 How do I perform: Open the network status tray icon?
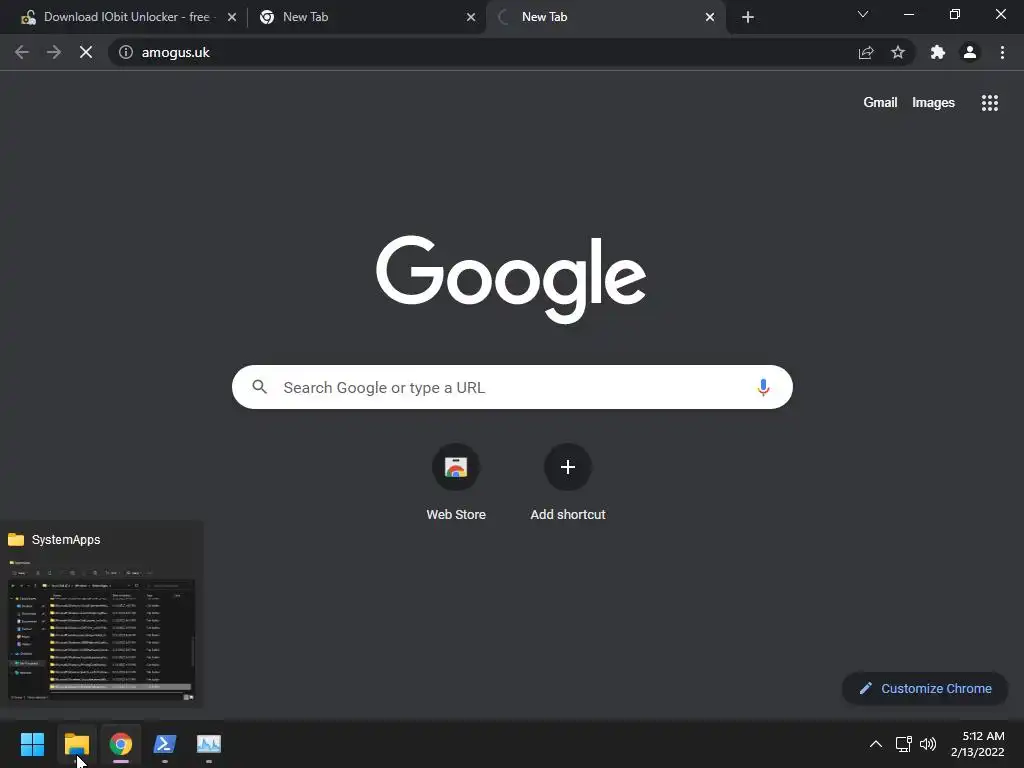(x=903, y=744)
